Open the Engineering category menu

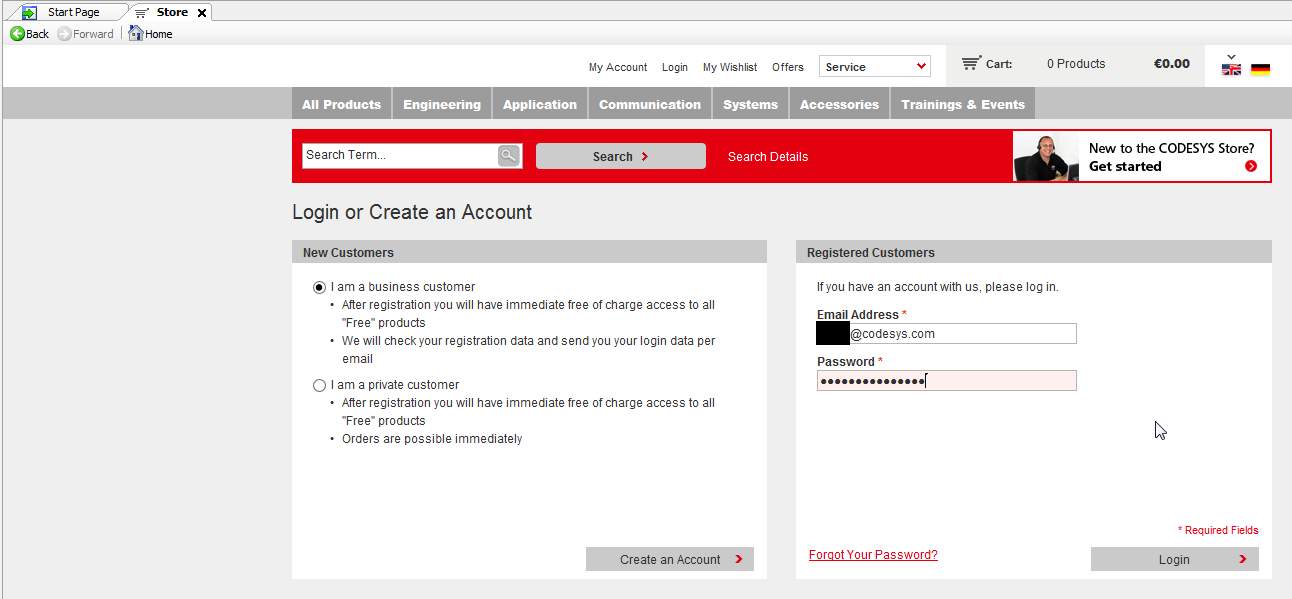(x=442, y=104)
